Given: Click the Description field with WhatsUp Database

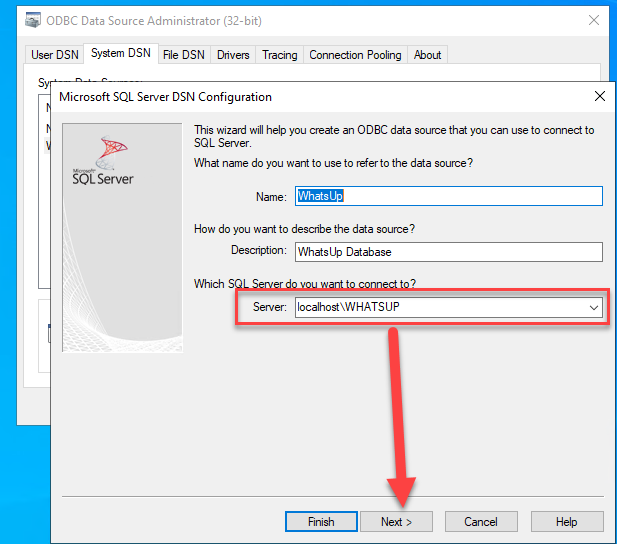Looking at the screenshot, I should tap(449, 252).
